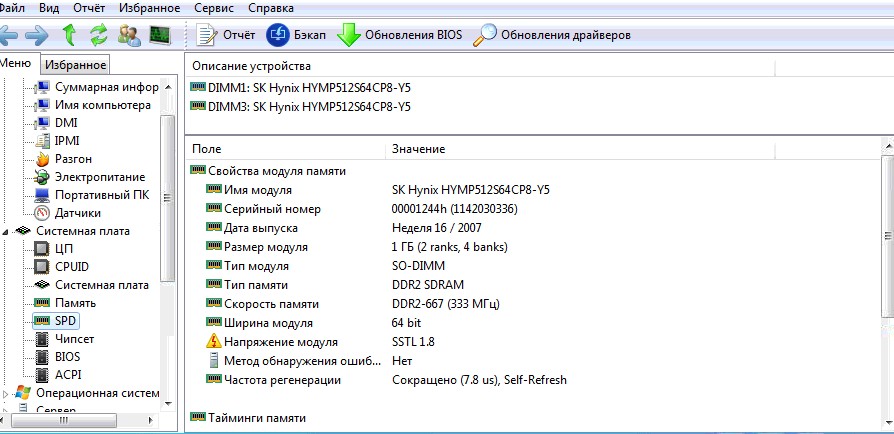Collapse the Системная плата tree branch
Image resolution: width=894 pixels, height=434 pixels.
6,232
